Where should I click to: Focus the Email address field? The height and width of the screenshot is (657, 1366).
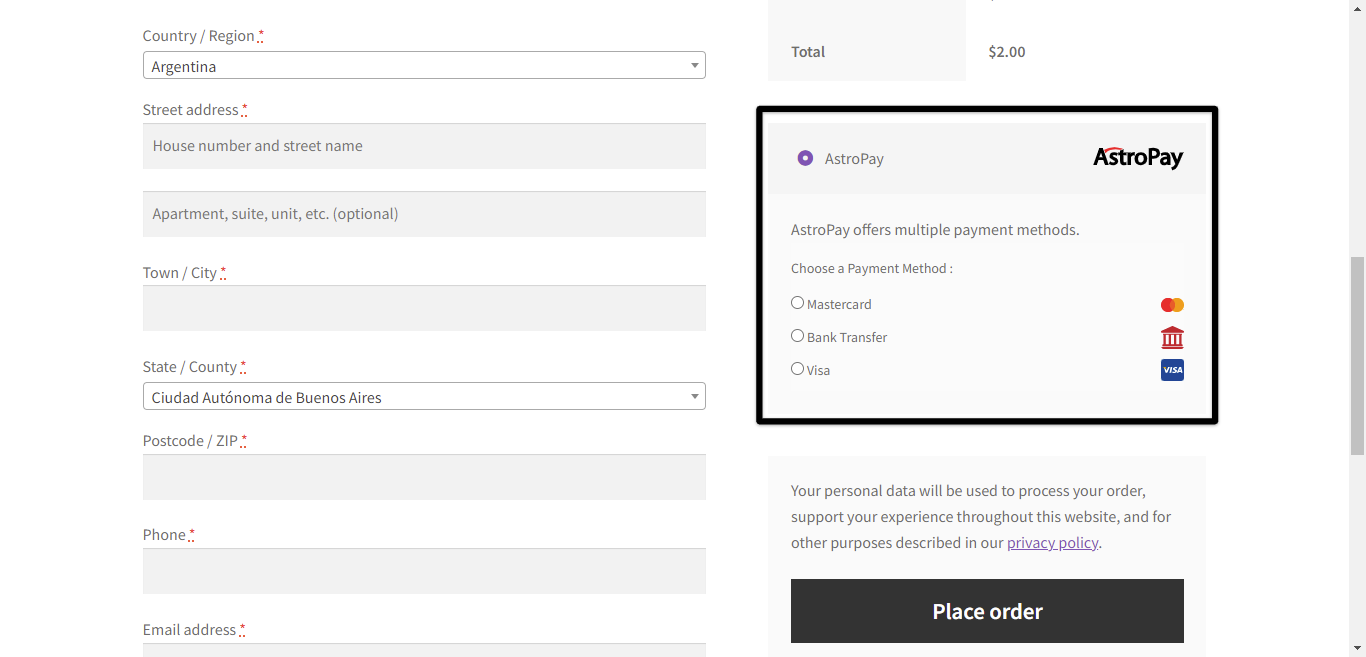[x=424, y=650]
